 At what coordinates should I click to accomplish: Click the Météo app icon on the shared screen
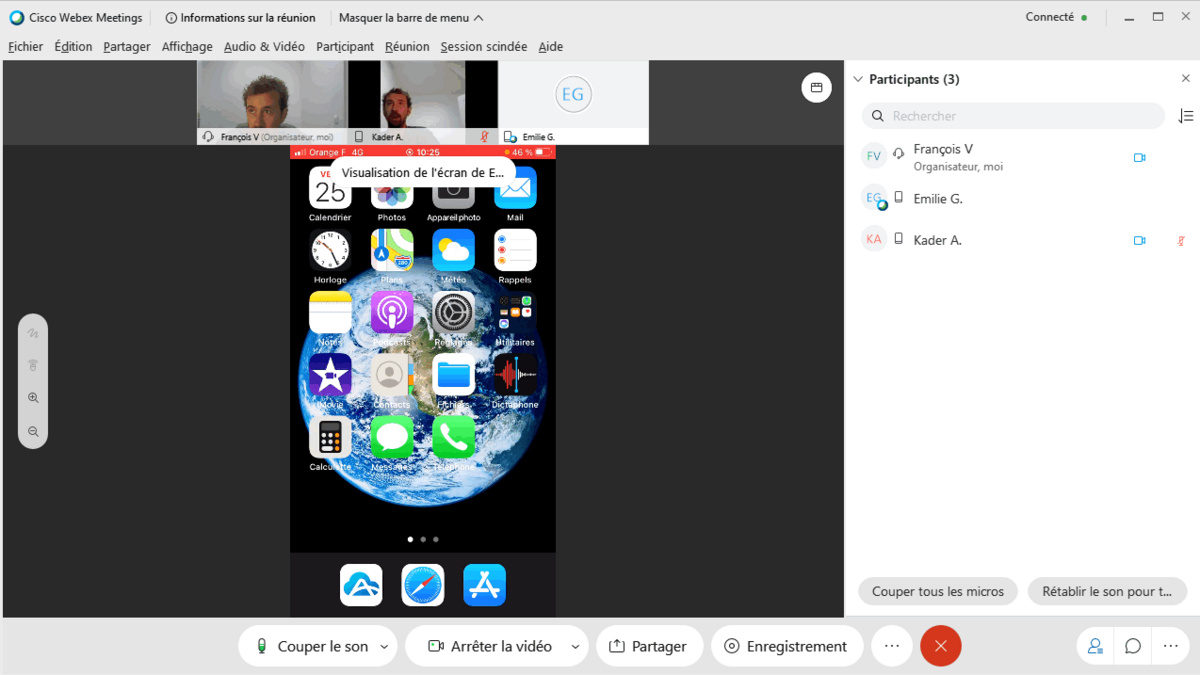pos(453,250)
